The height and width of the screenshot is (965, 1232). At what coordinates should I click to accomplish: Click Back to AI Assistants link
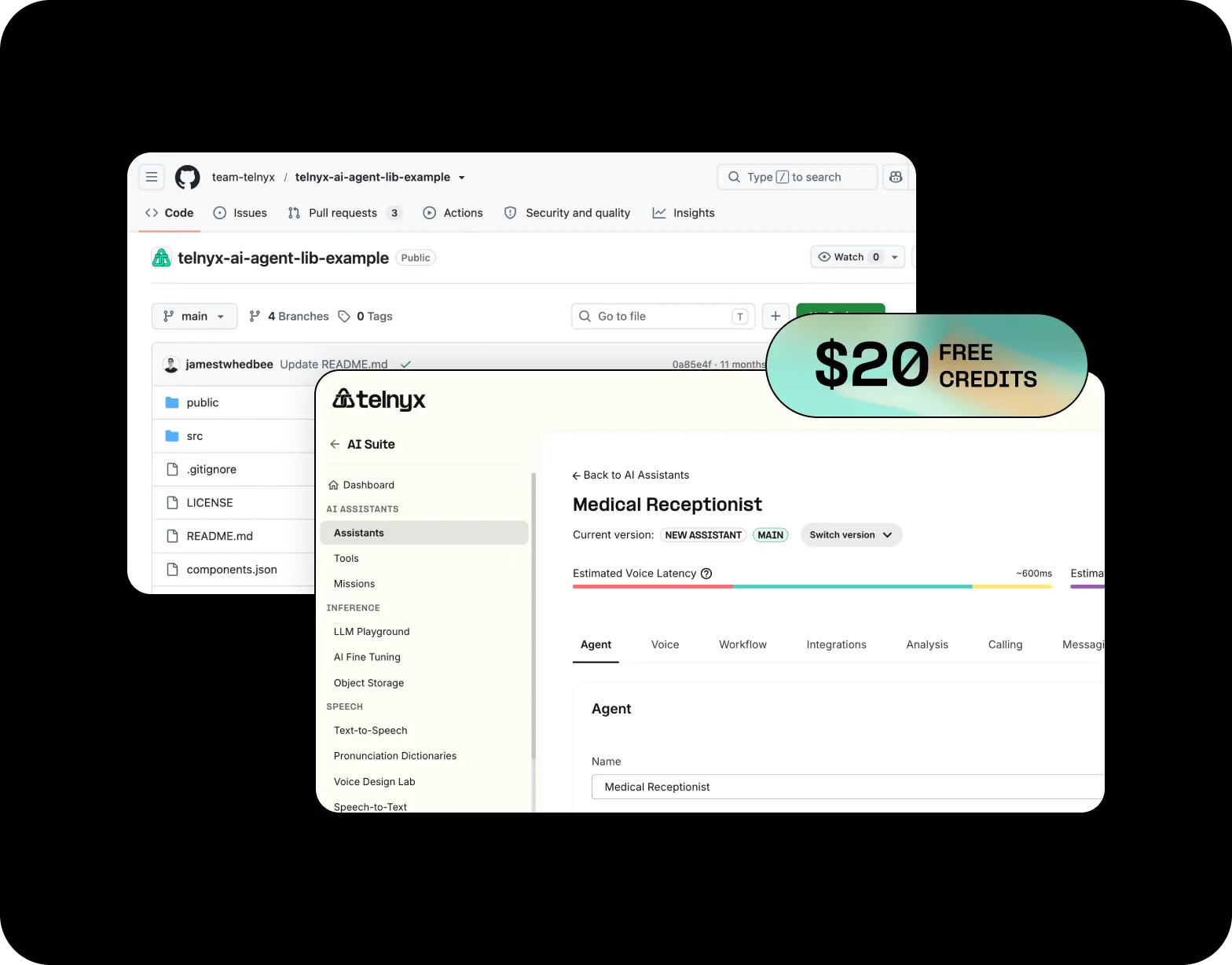click(630, 475)
